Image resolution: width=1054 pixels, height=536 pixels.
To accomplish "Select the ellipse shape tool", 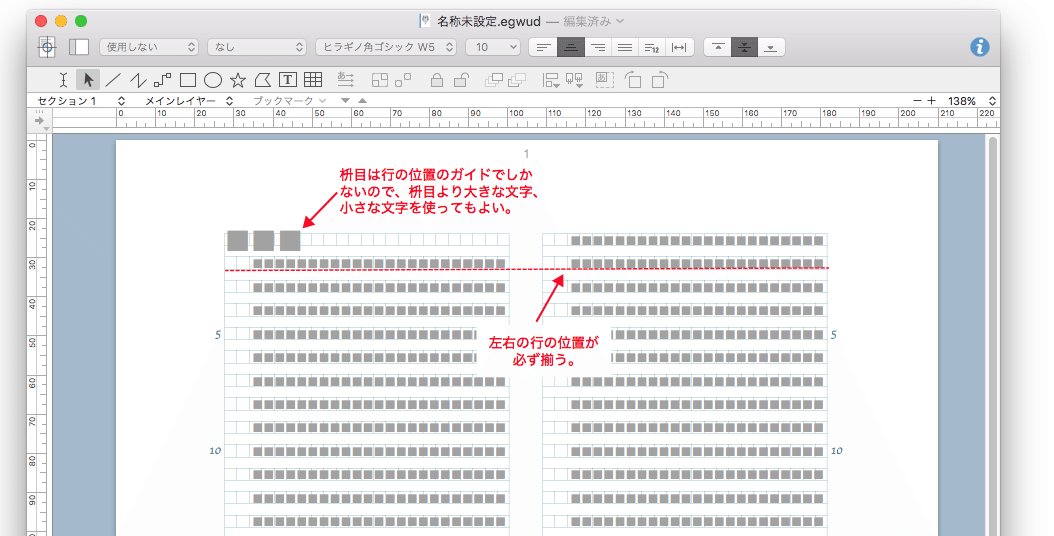I will 213,80.
